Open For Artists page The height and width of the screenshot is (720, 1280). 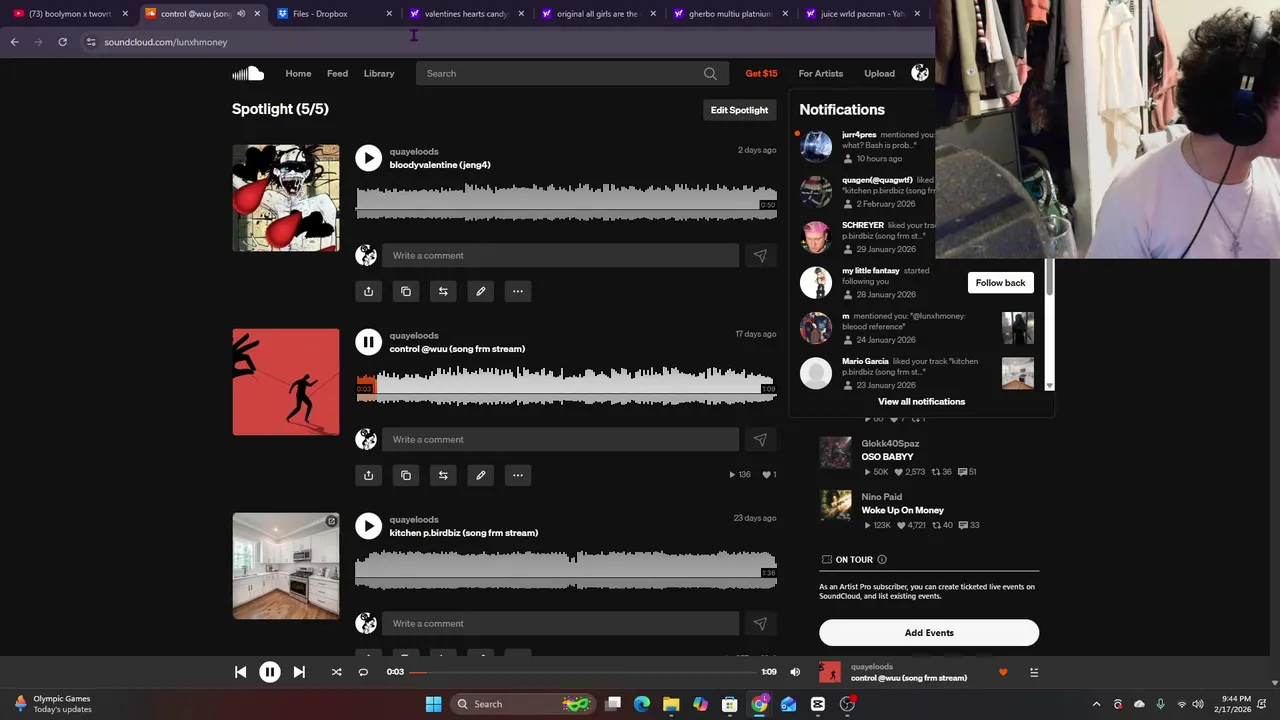[x=821, y=73]
